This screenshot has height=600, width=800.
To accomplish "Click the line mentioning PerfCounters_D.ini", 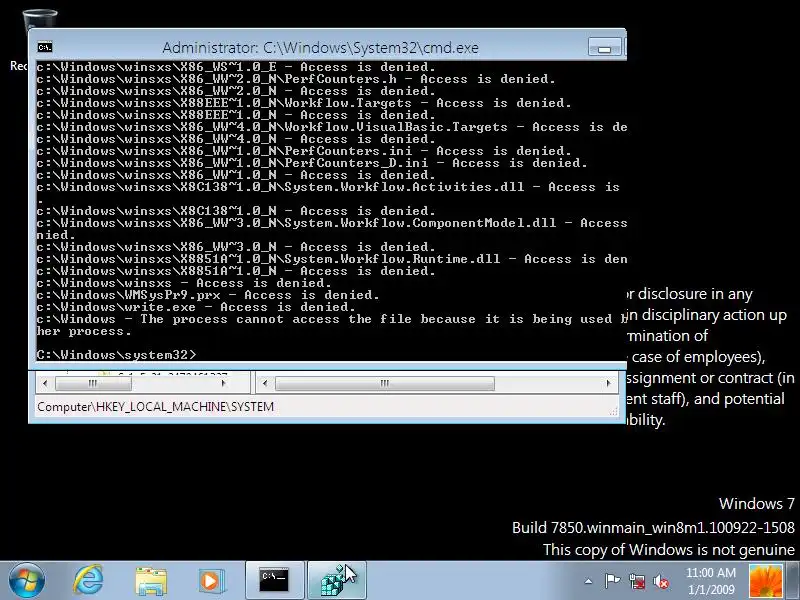I will [x=312, y=163].
